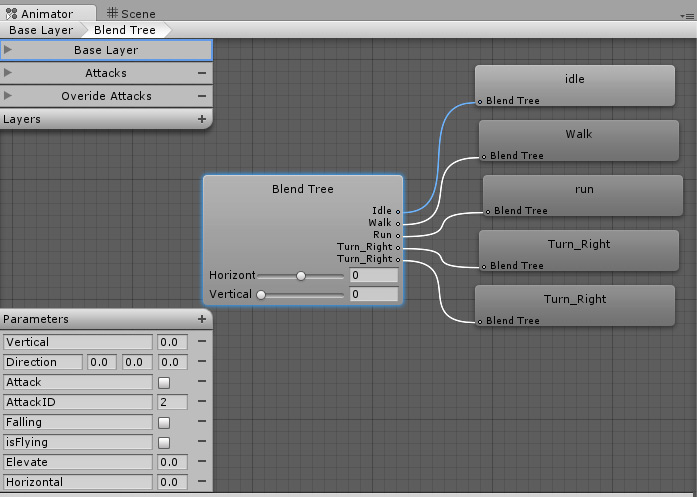Expand the Attacks layer triangle

(9, 73)
